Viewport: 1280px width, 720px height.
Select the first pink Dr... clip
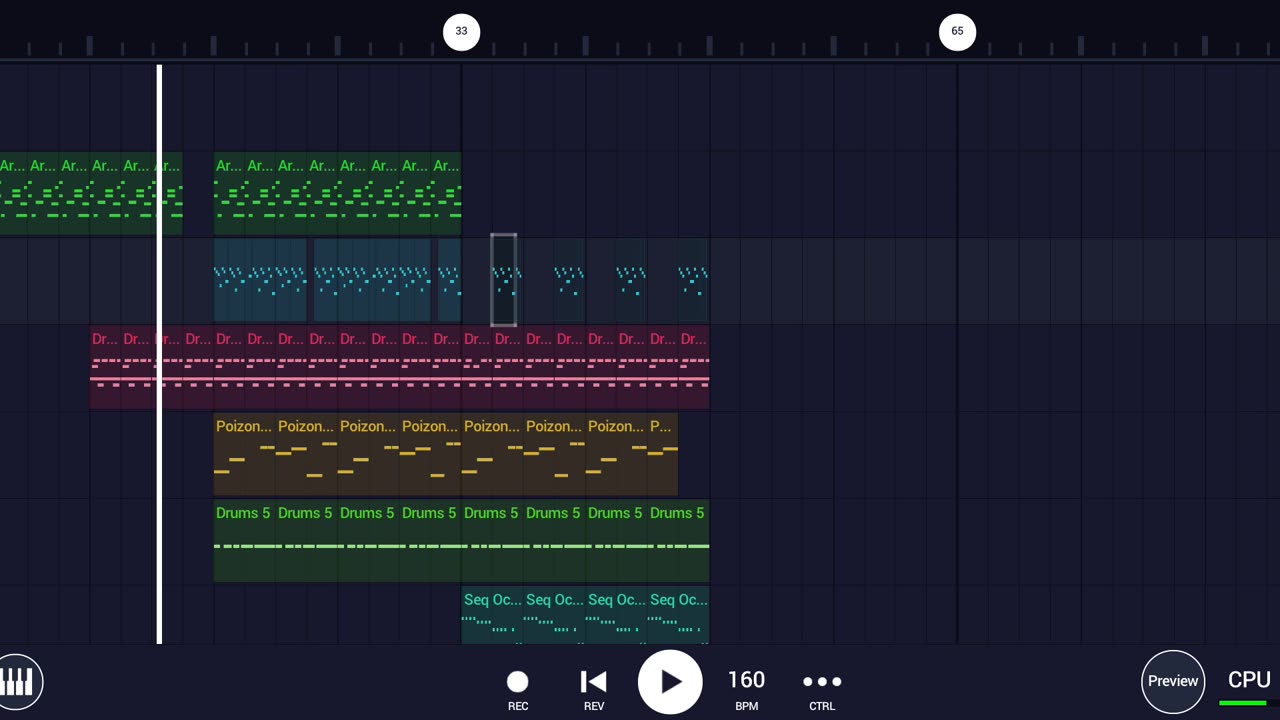(105, 367)
